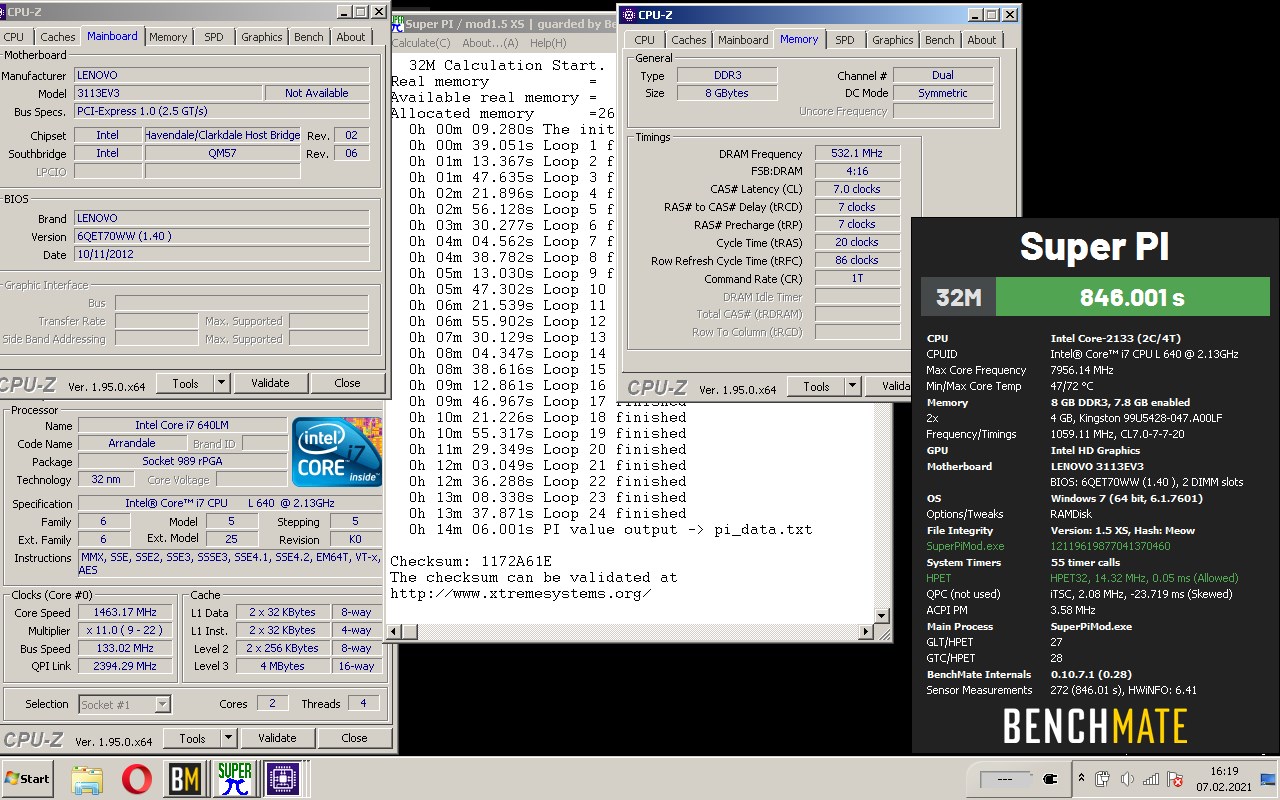The width and height of the screenshot is (1280, 800).
Task: Click the FSB:DRAM value 4:16
Action: point(857,171)
